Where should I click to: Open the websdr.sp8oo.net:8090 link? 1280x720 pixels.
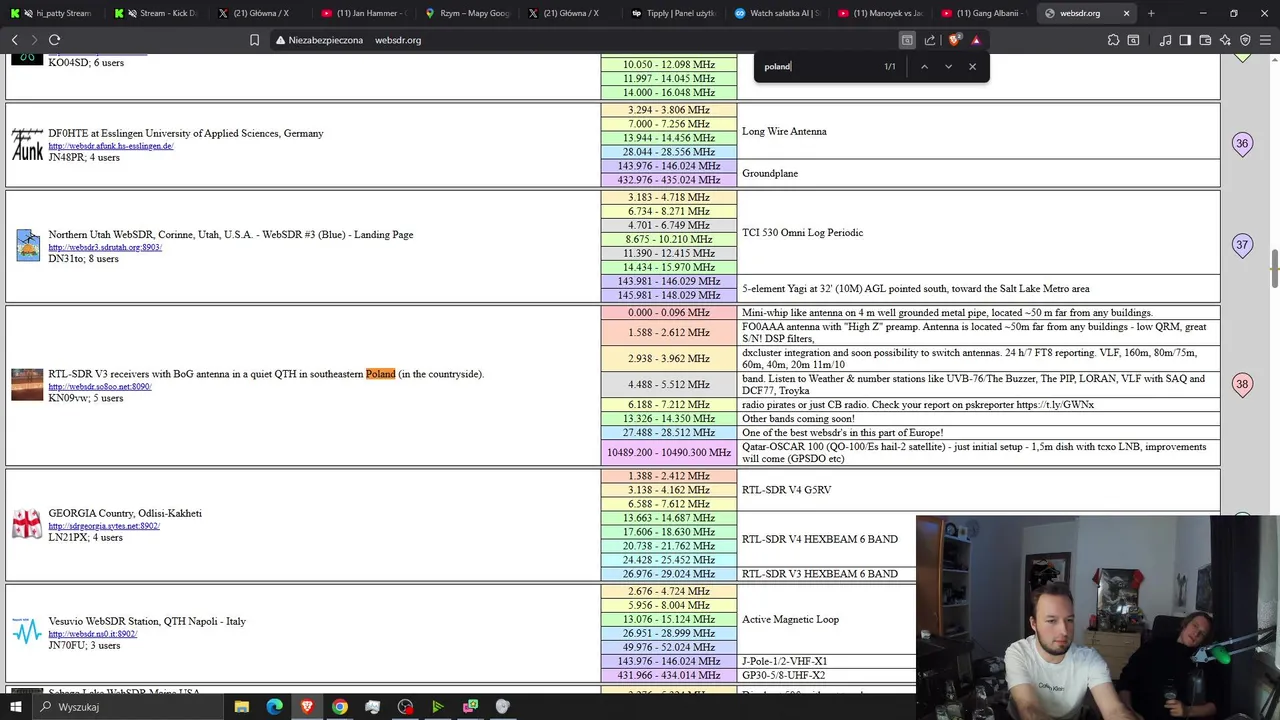(100, 386)
